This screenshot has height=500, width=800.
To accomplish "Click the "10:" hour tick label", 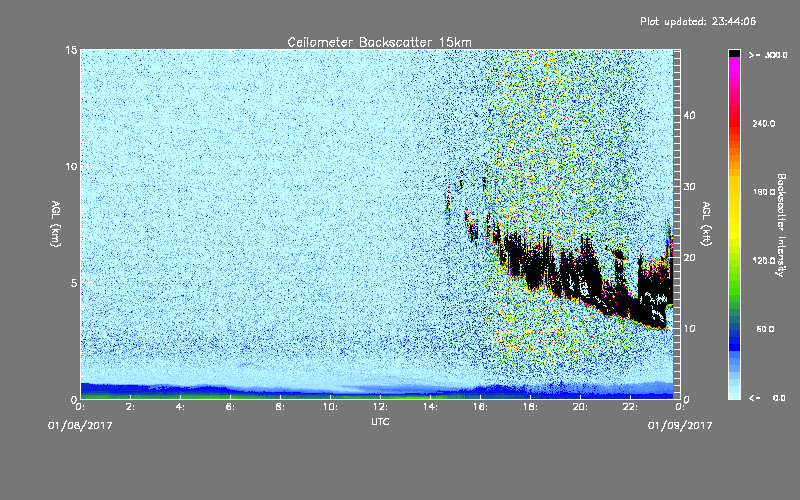I will 331,407.
